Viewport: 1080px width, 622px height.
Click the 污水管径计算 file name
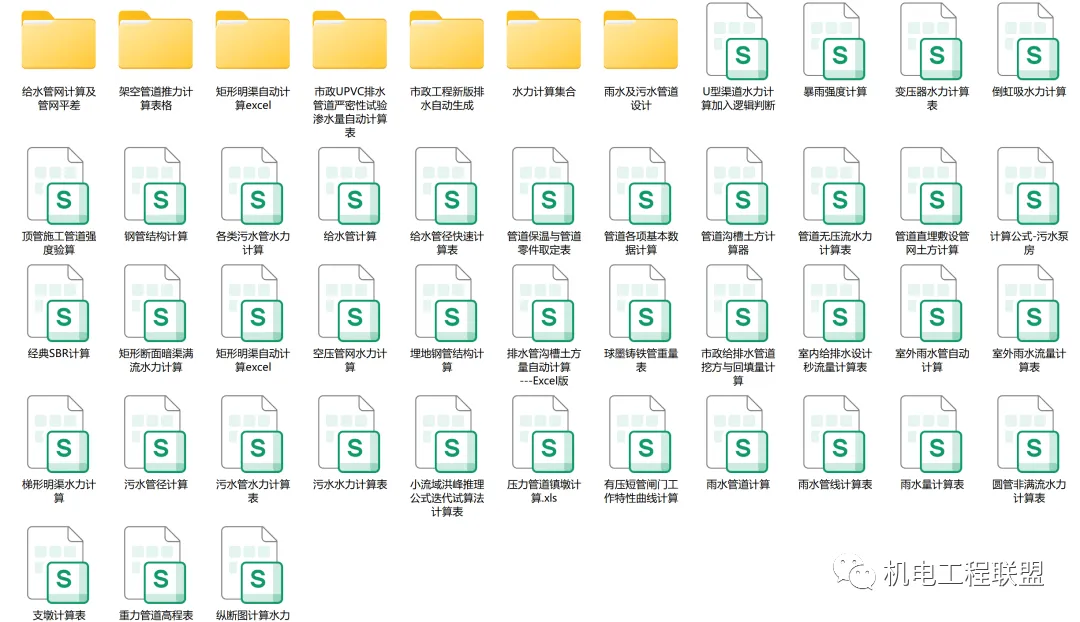[156, 484]
